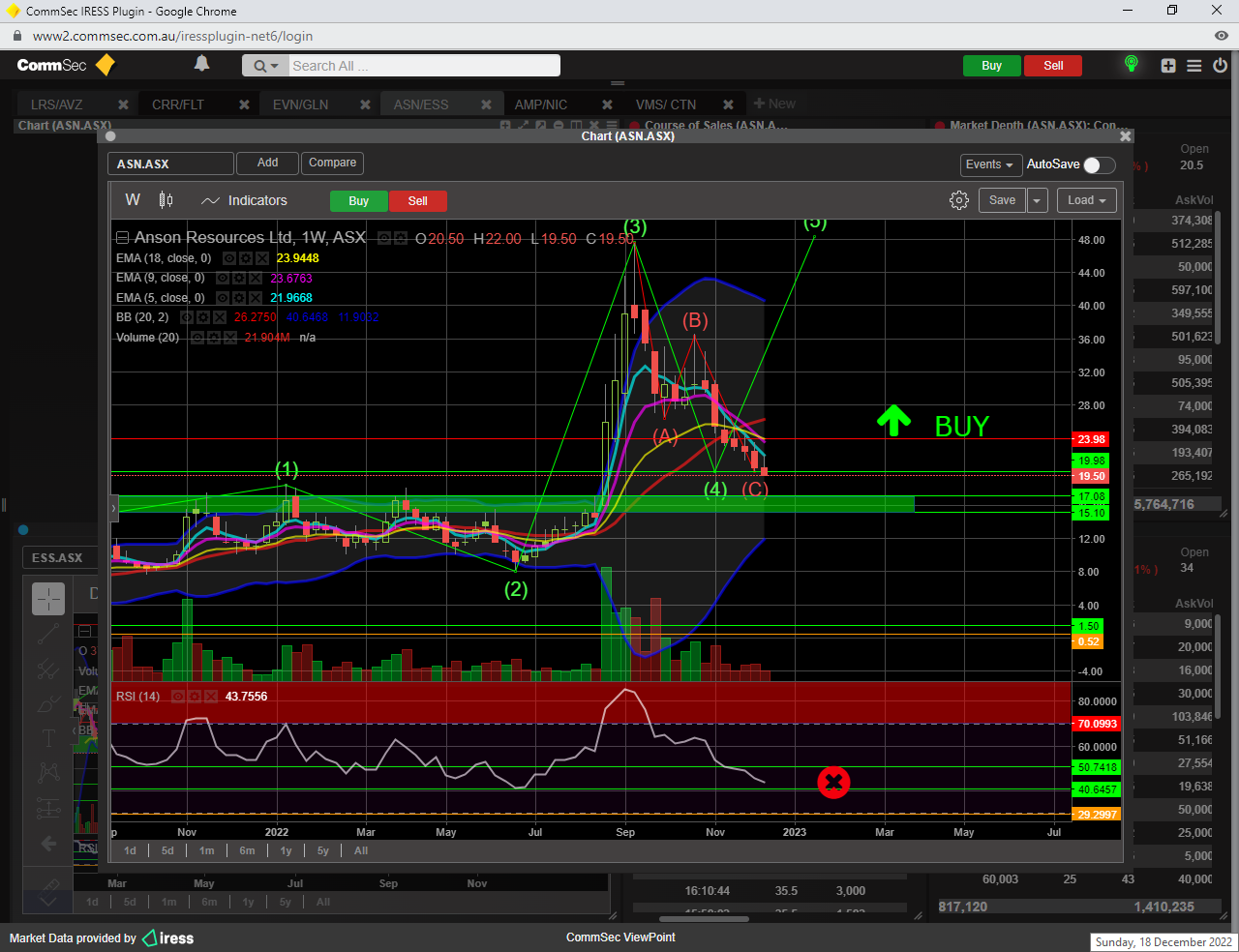1239x952 pixels.
Task: Click Add button beside symbol field
Action: pos(268,164)
